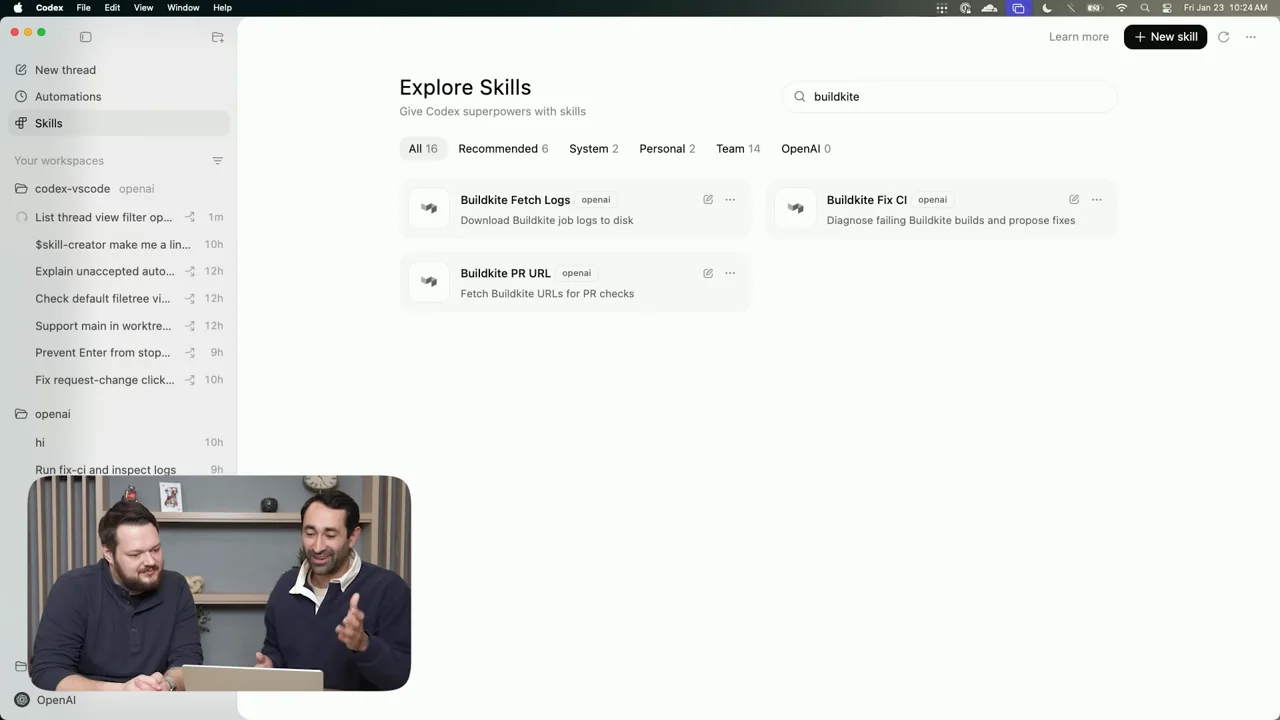Switch to the System tab

pyautogui.click(x=593, y=149)
